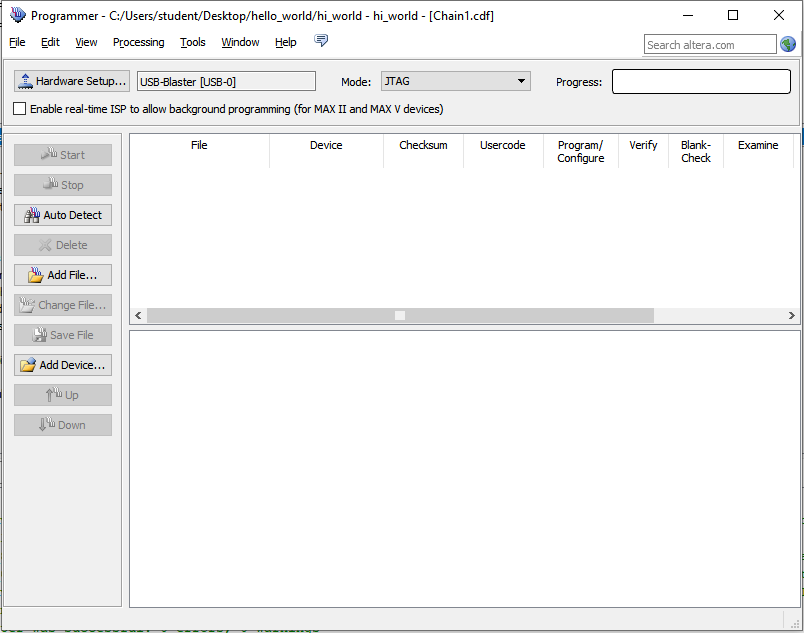Click the Progress bar

[x=701, y=82]
